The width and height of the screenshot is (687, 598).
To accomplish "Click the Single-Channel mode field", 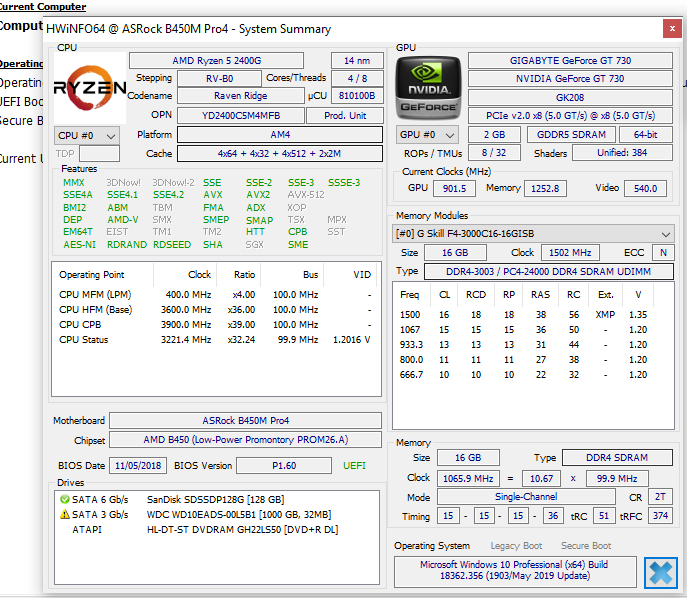I will (x=526, y=496).
